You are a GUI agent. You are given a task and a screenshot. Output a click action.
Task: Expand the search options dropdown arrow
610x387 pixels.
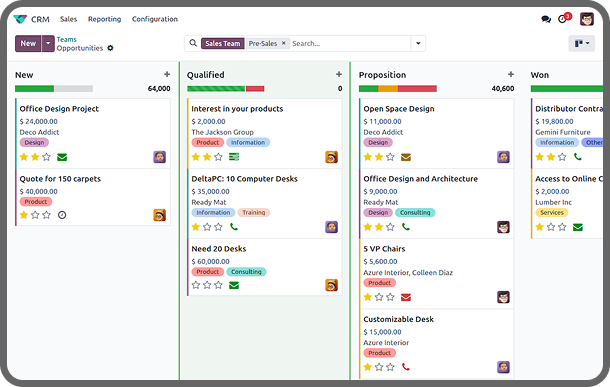[x=418, y=43]
